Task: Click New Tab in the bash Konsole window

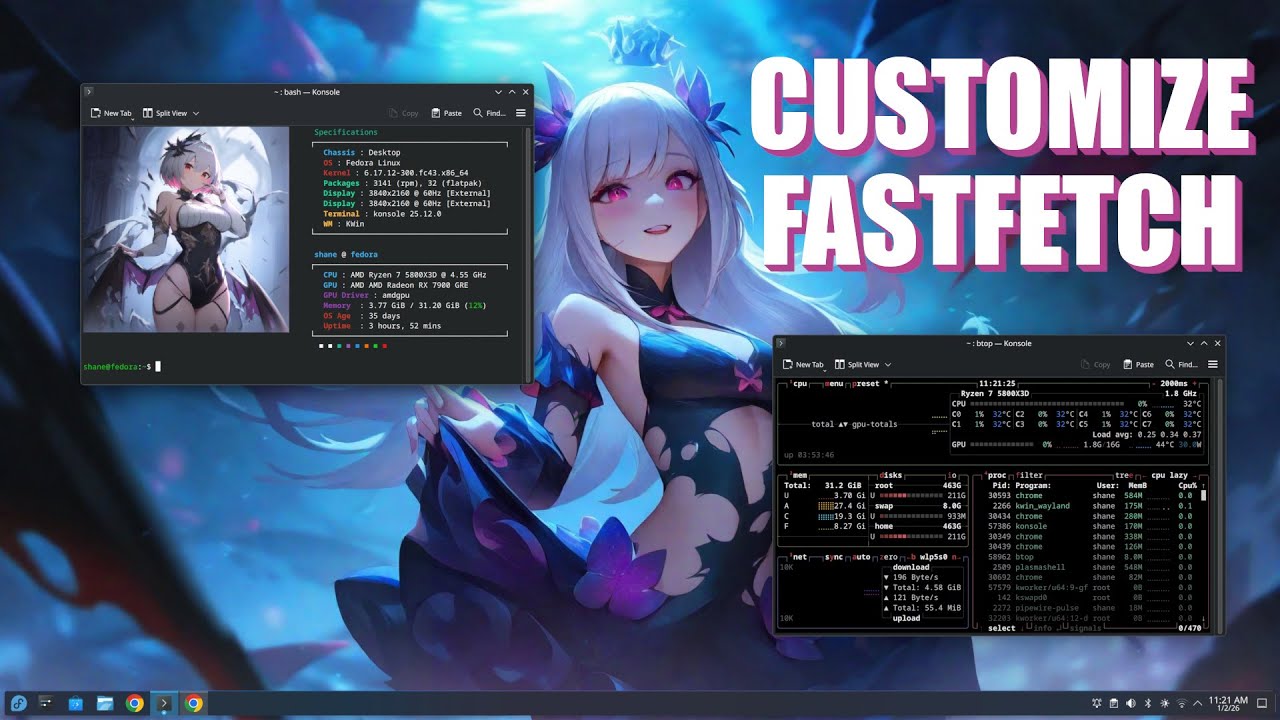Action: (x=110, y=113)
